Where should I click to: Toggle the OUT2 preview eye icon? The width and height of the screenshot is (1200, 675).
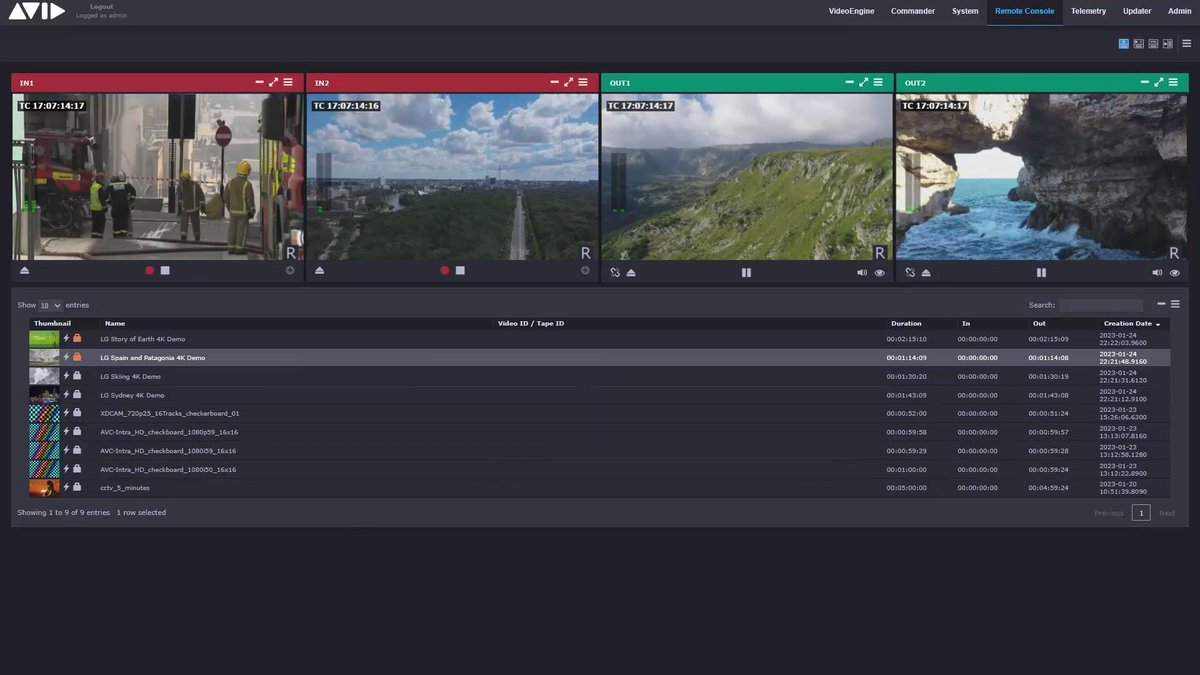[x=1175, y=272]
